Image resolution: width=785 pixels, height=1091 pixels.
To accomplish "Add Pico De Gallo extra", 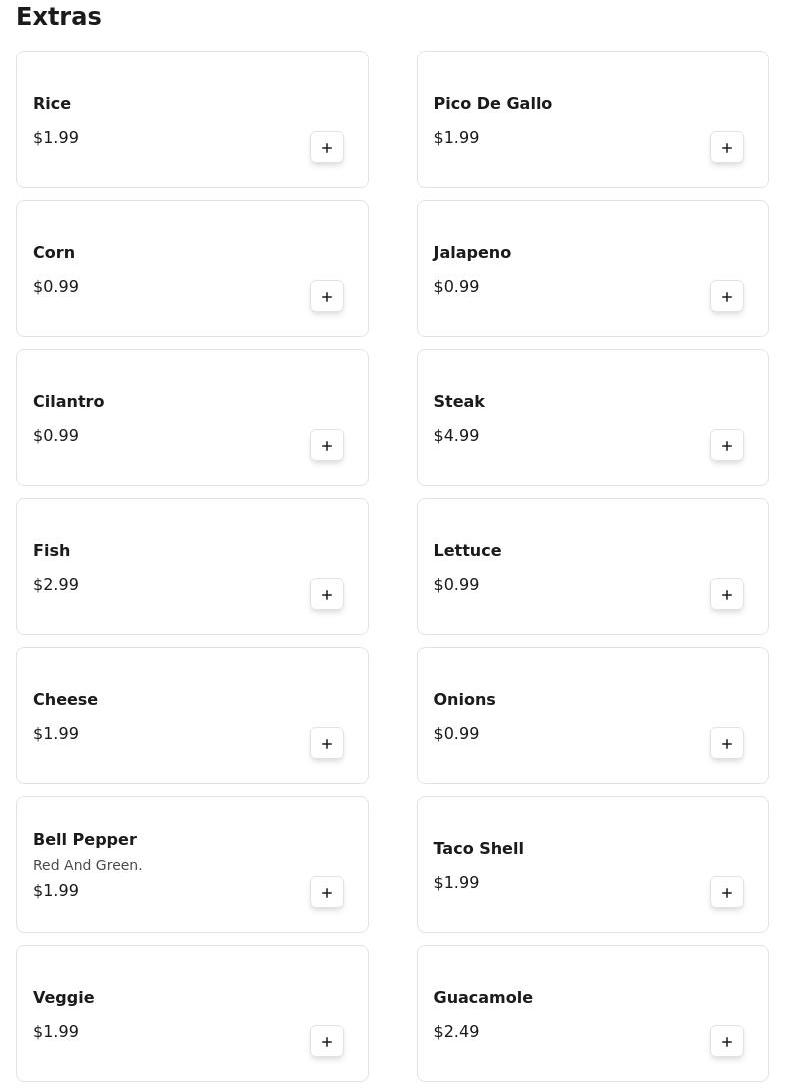I will click(x=727, y=148).
